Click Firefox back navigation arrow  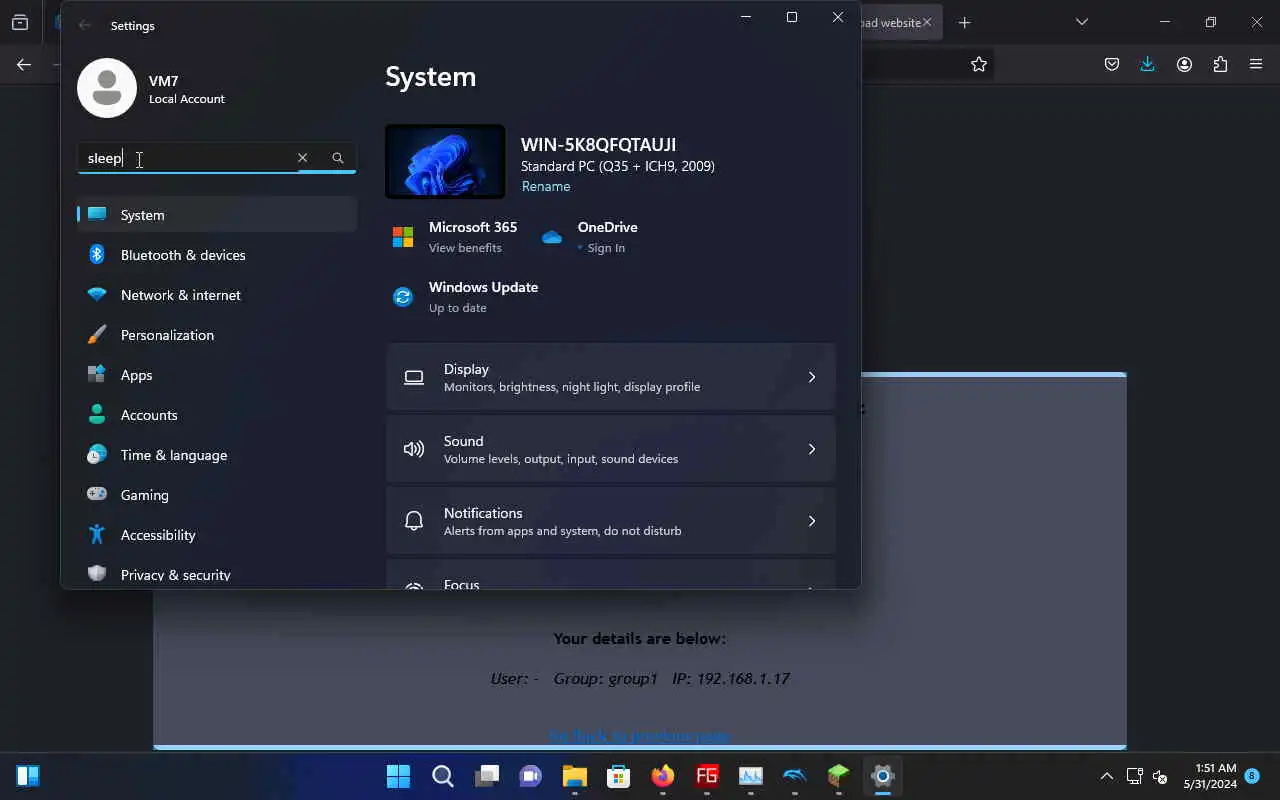pyautogui.click(x=24, y=64)
